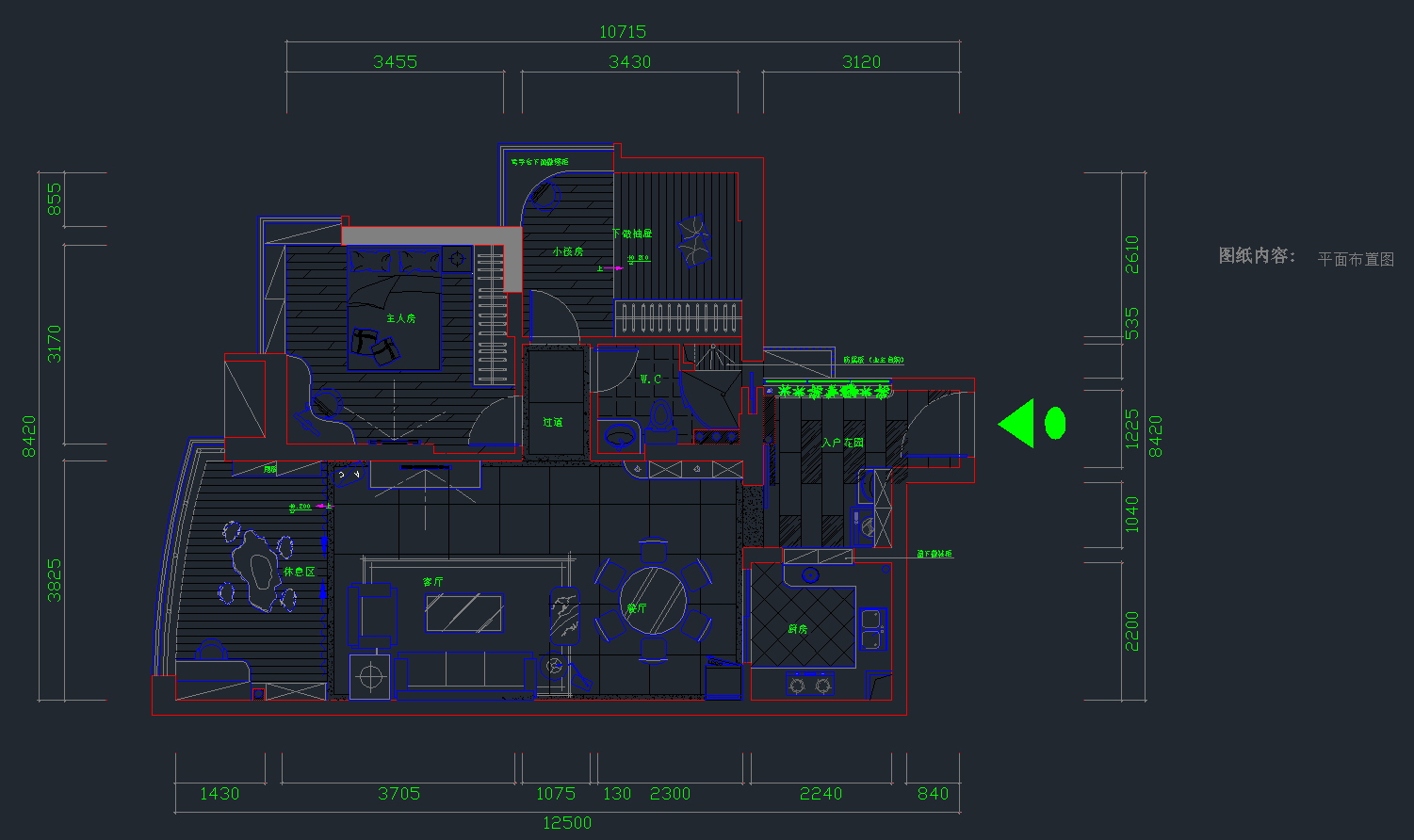Click the bedside lamp symbol in 主人房
Viewport: 1414px width, 840px height.
[458, 258]
